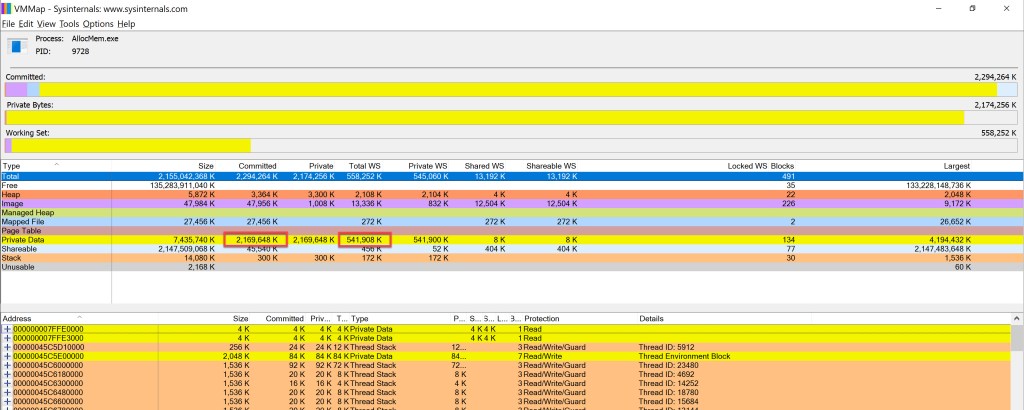Expand the 000000007FFE3000 address entry
Viewport: 1024px width, 410px height.
[x=8, y=337]
